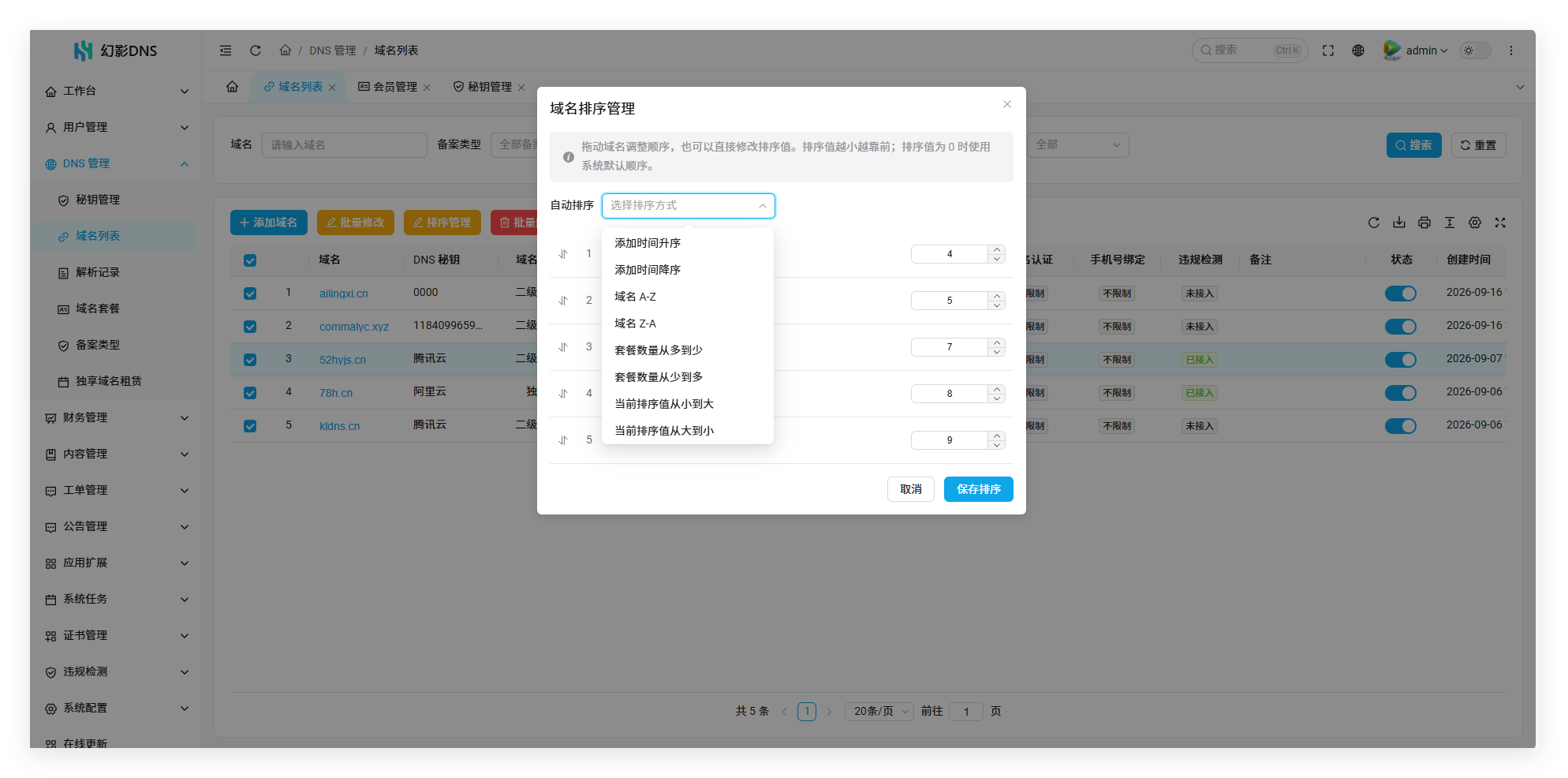Click the drag handle icon of row 4
Image resolution: width=1568 pixels, height=778 pixels.
563,394
